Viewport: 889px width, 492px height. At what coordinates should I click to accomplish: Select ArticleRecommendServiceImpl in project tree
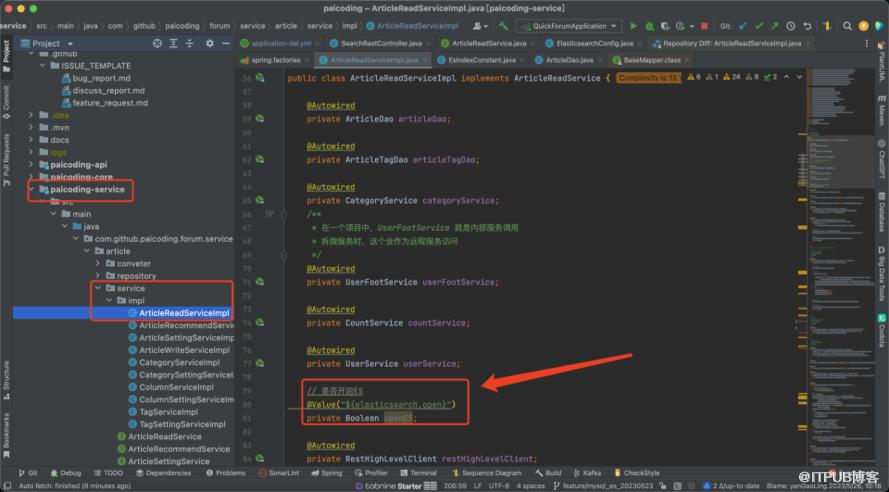pos(186,325)
